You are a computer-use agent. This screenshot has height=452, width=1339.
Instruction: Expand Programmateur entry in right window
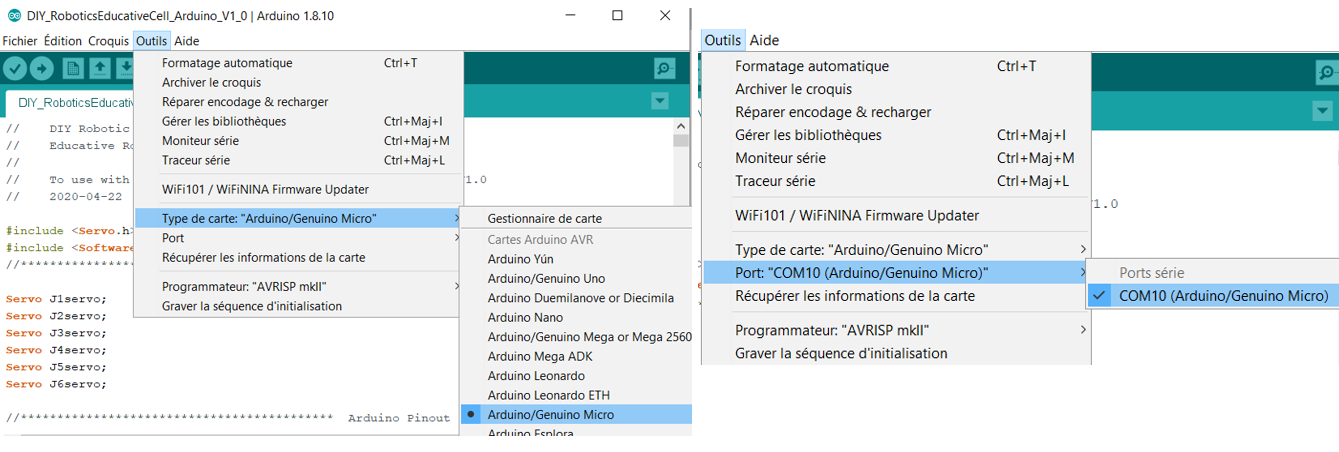pyautogui.click(x=895, y=330)
